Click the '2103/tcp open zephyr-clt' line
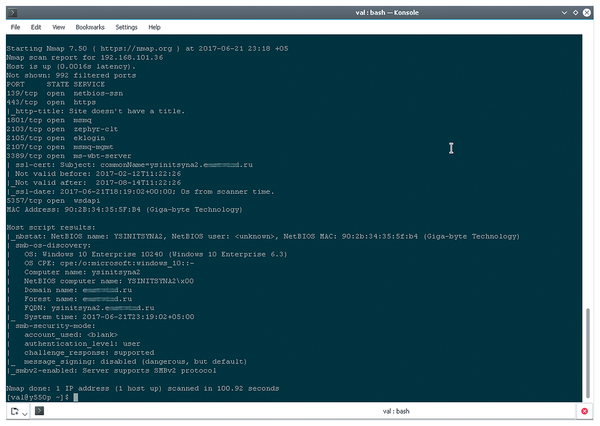600x426 pixels. pos(62,129)
